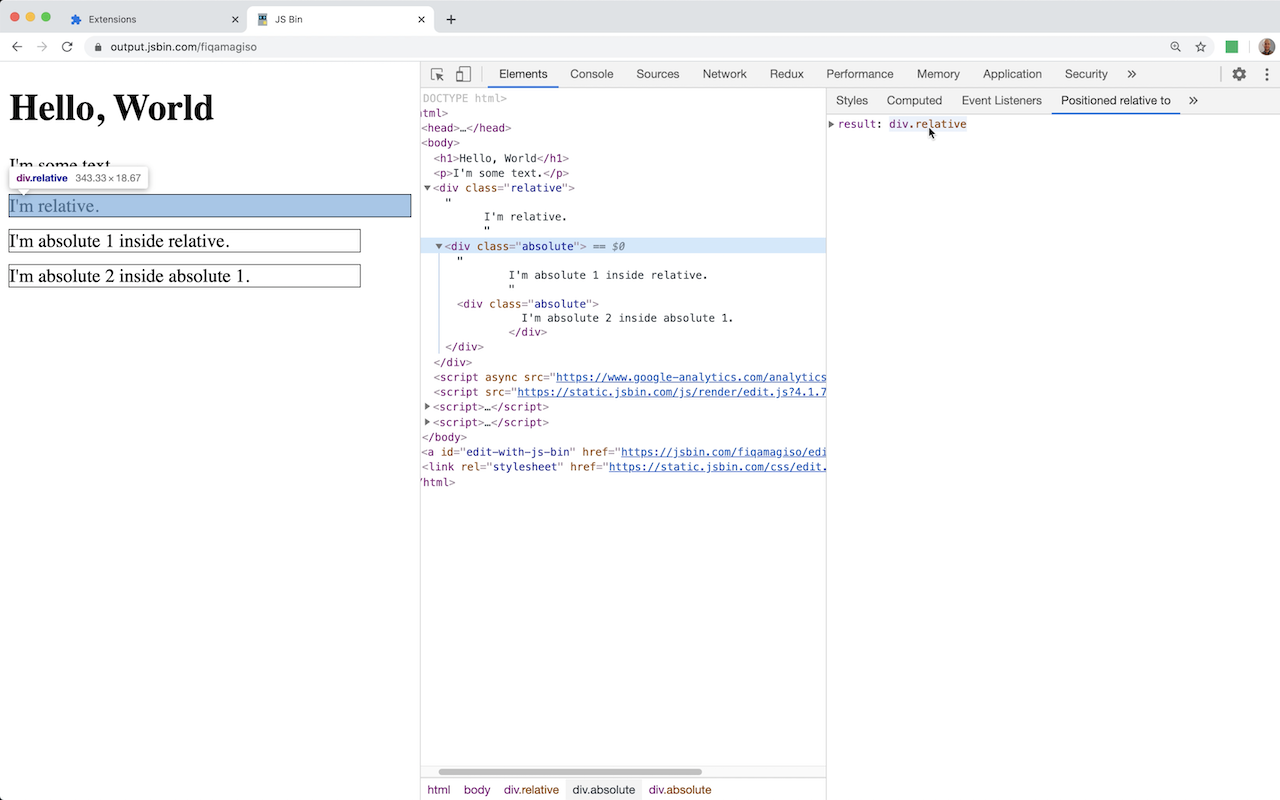Expand the collapsed head element
This screenshot has width=1280, height=800.
coord(466,128)
